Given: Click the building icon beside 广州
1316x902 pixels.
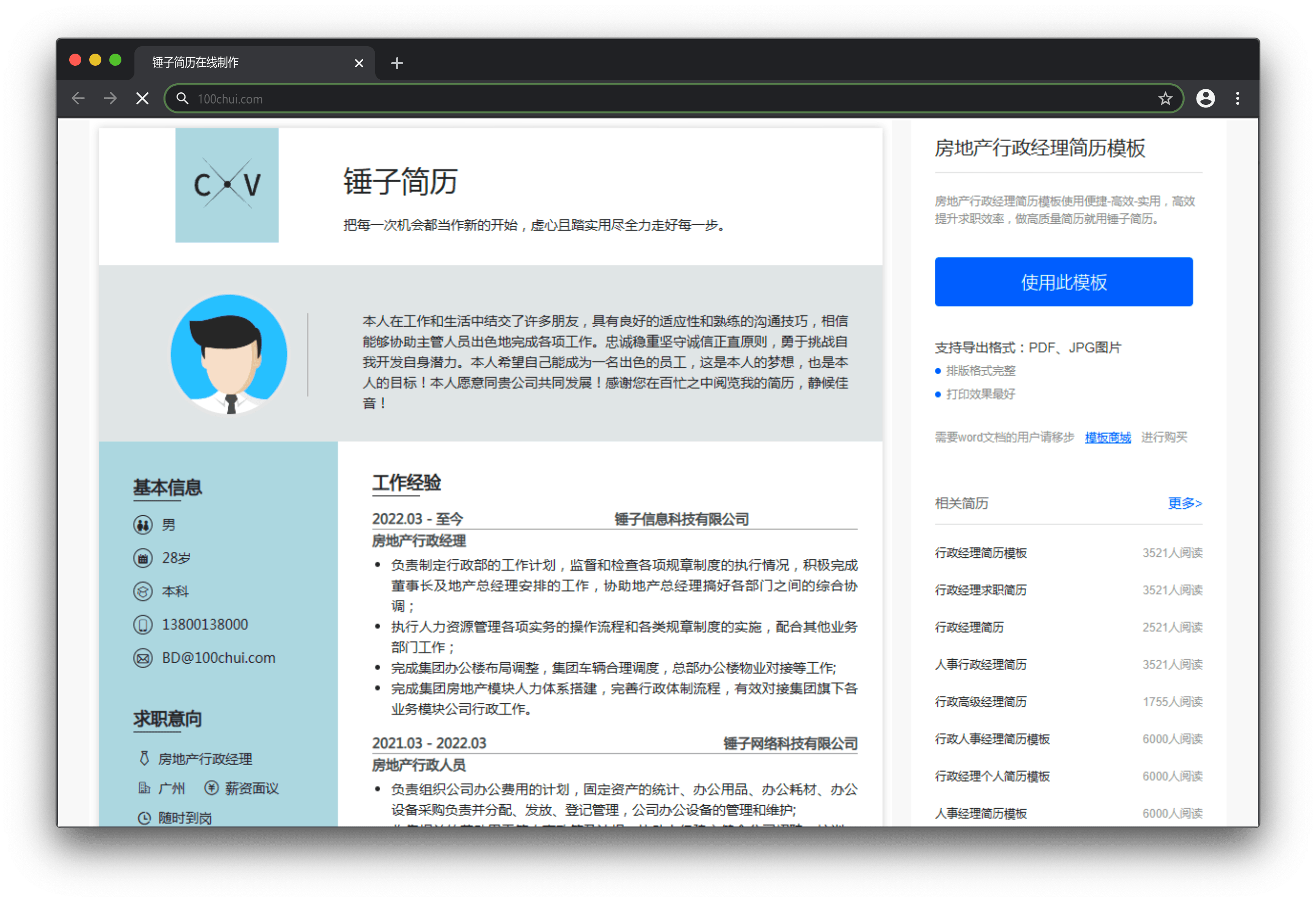Looking at the screenshot, I should [144, 788].
